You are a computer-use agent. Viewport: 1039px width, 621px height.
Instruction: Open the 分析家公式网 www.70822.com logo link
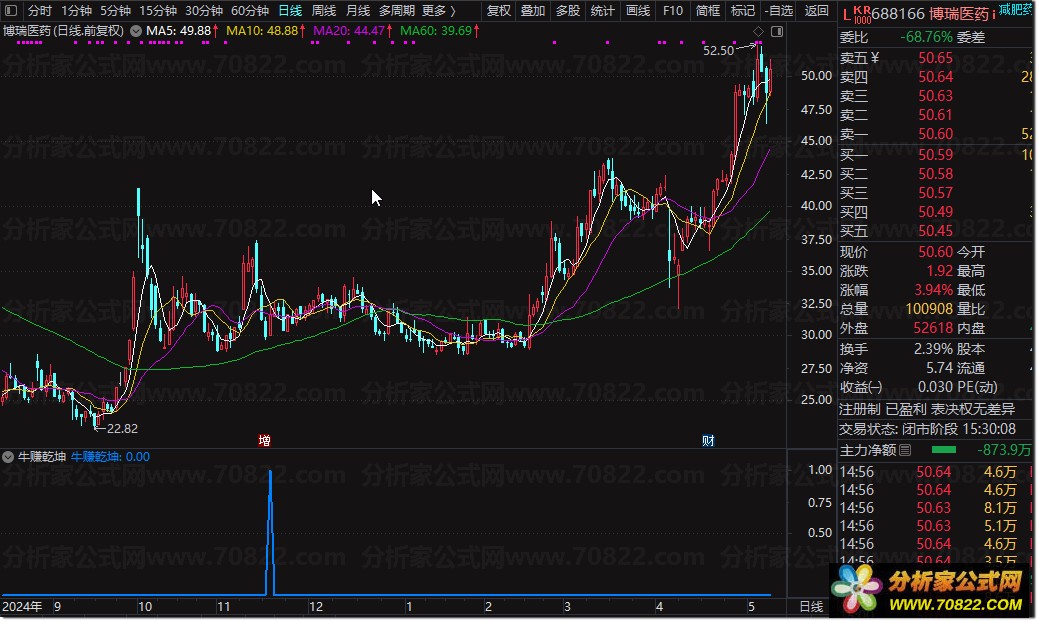932,591
